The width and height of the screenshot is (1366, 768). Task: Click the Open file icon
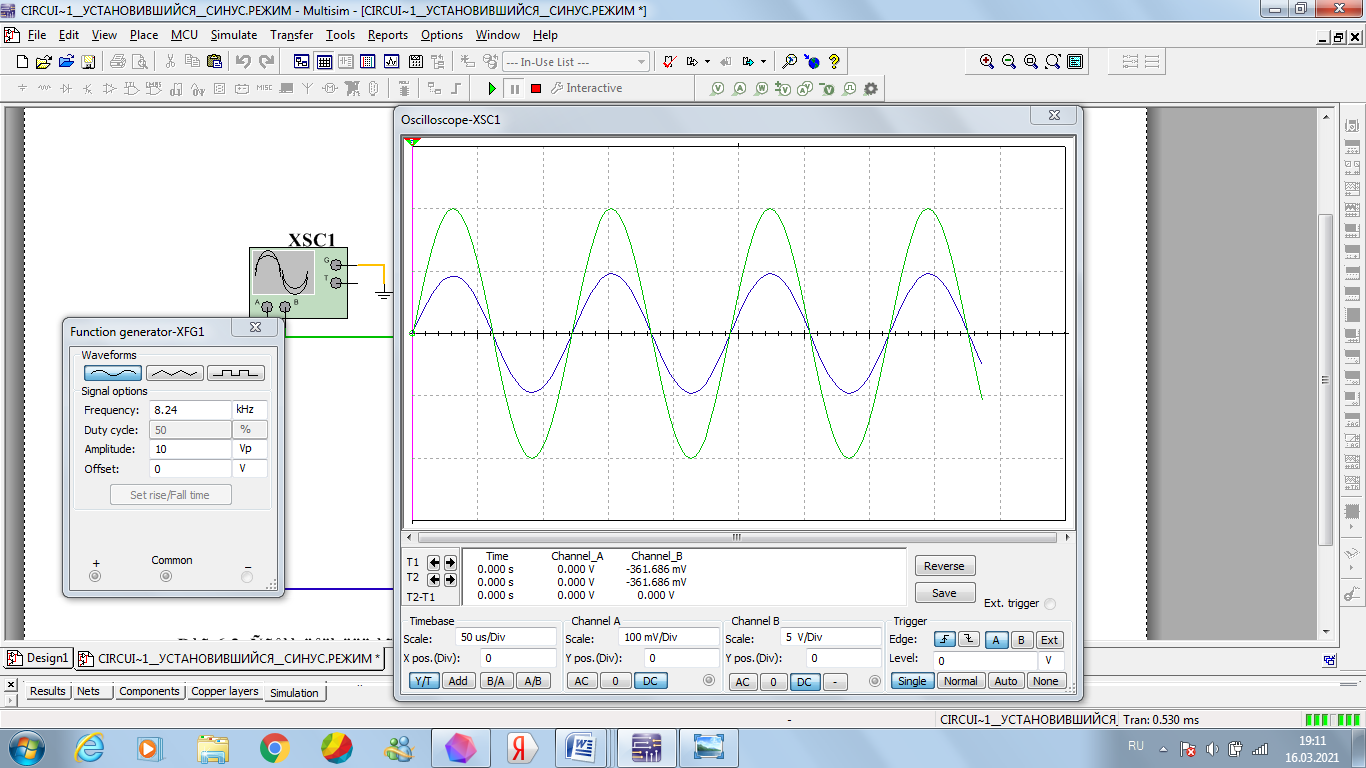click(x=43, y=62)
